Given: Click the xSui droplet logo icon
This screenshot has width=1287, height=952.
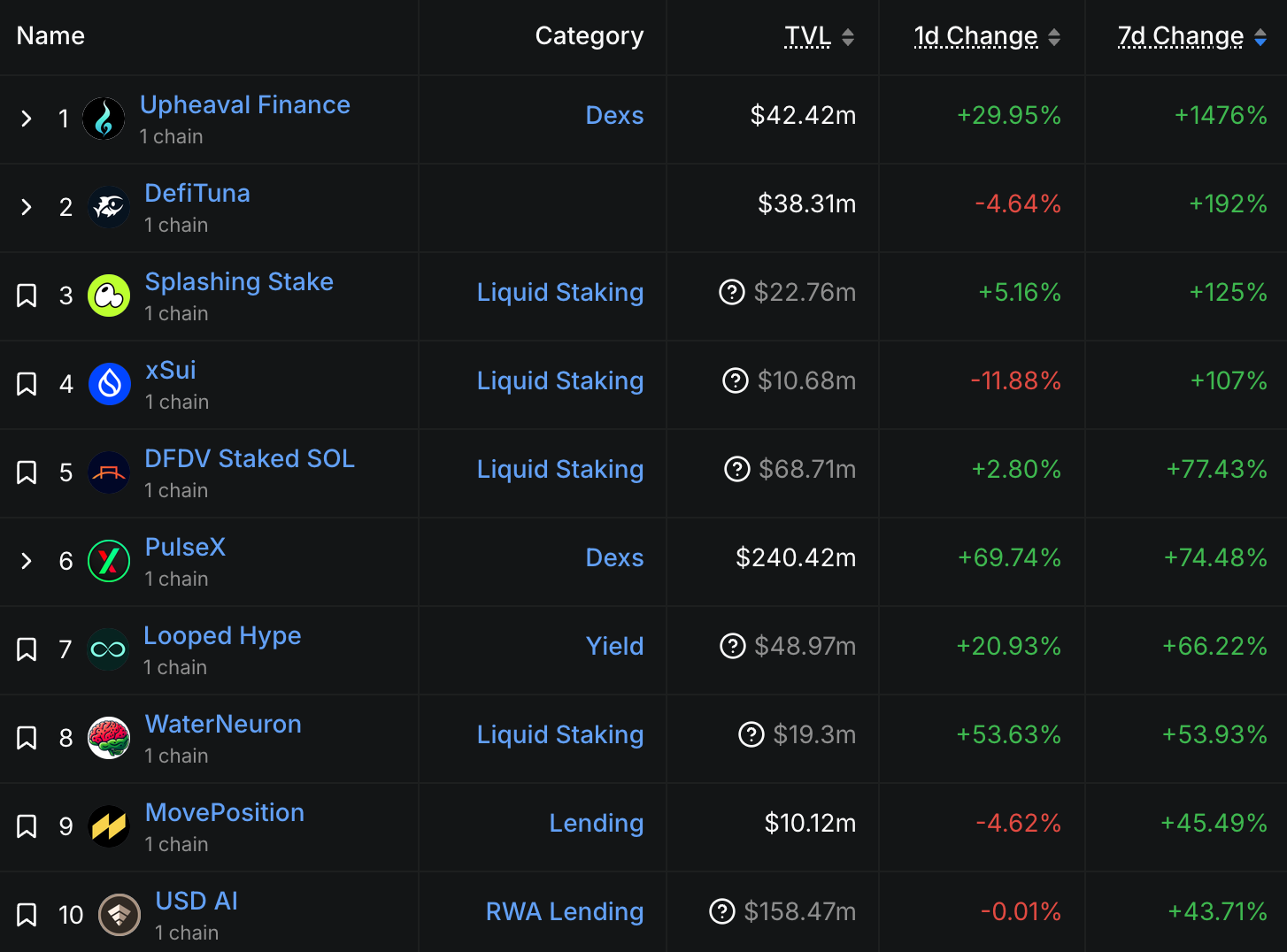Looking at the screenshot, I should 110,384.
